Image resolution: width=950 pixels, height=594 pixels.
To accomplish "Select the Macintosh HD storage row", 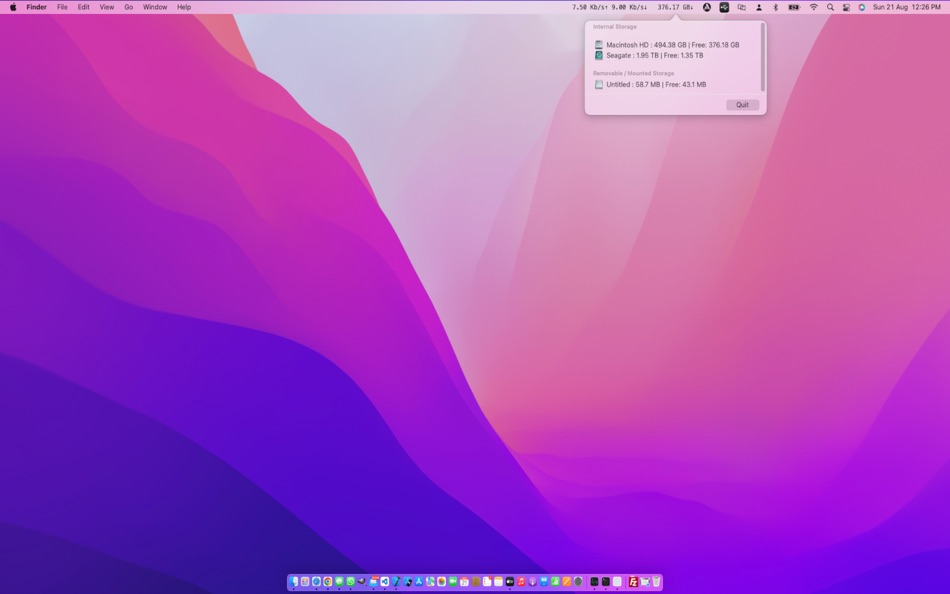I will click(666, 45).
